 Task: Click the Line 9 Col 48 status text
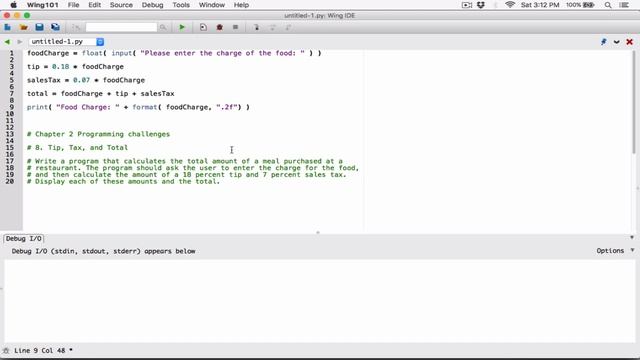pyautogui.click(x=40, y=350)
